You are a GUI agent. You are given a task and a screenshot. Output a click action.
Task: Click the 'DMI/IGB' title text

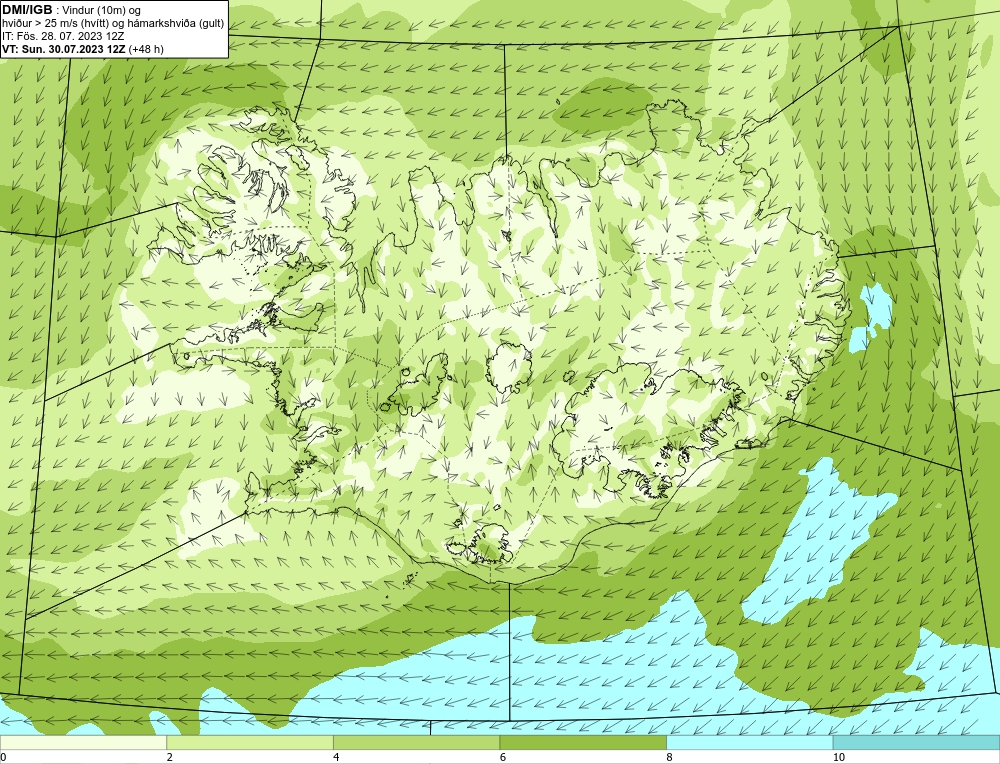click(27, 10)
